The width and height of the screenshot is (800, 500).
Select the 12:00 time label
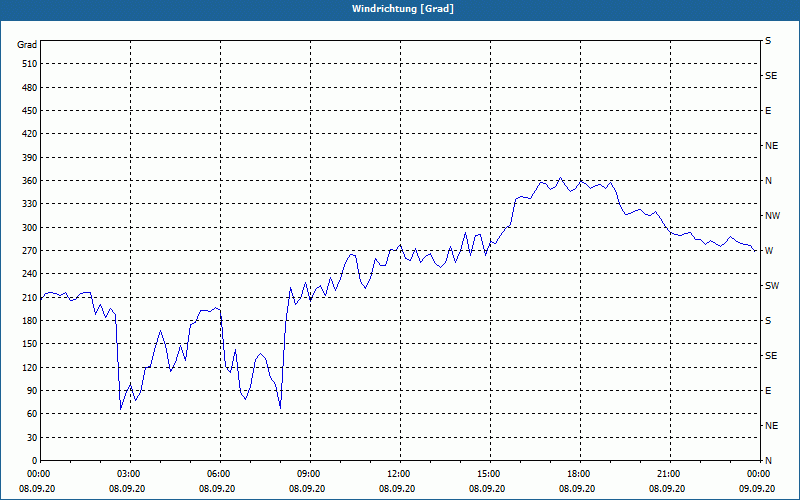coord(399,474)
